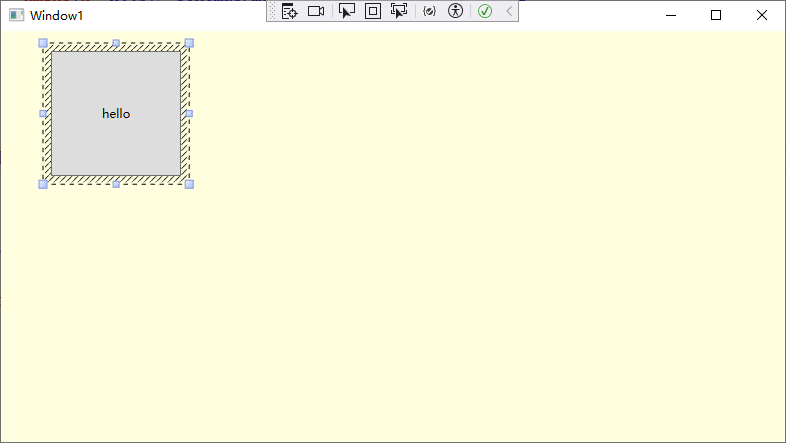Image resolution: width=786 pixels, height=443 pixels.
Task: Open accessibility scan person icon
Action: tap(455, 11)
